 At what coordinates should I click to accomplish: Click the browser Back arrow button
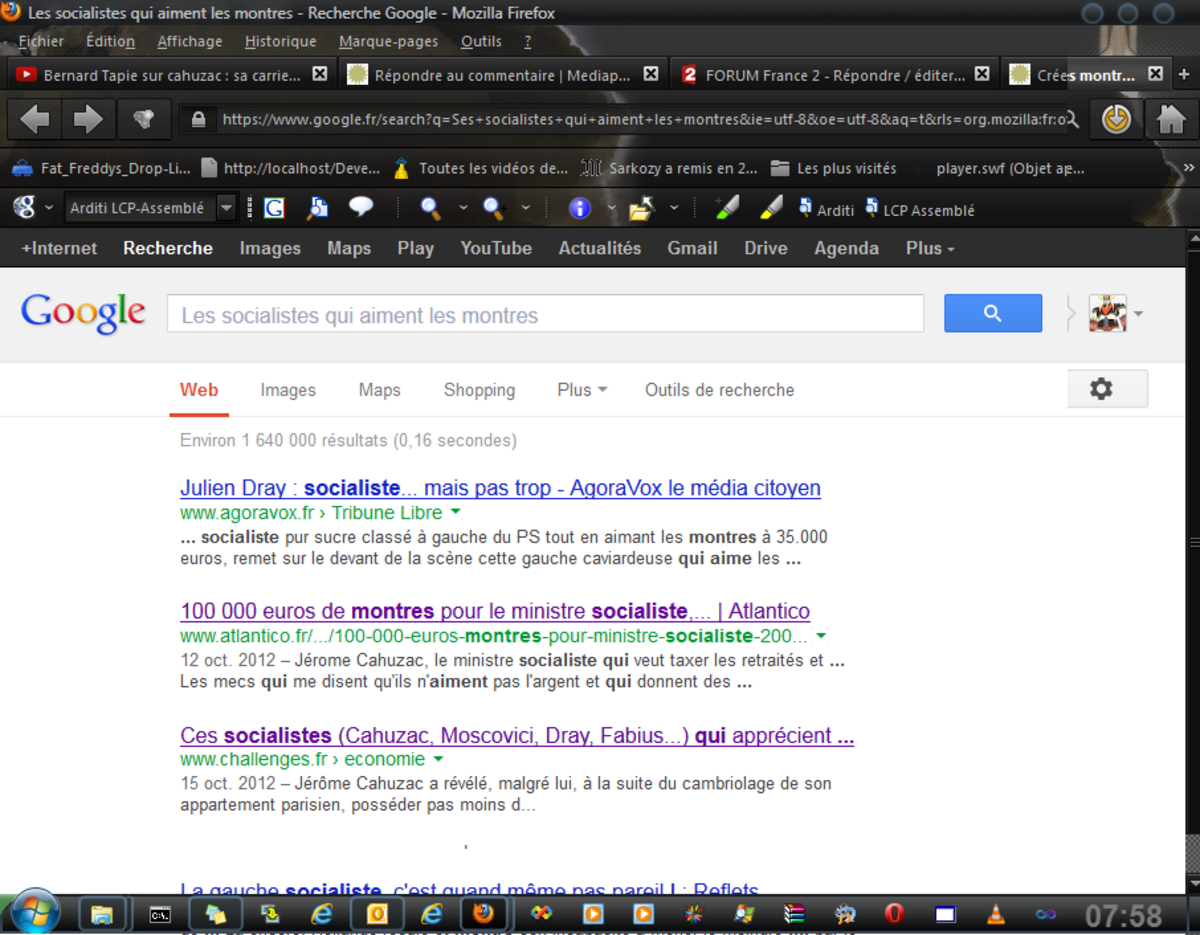(x=35, y=120)
